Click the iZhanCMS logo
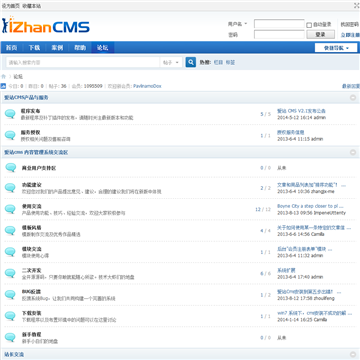Image resolution: width=360 pixels, height=360 pixels. coord(46,26)
